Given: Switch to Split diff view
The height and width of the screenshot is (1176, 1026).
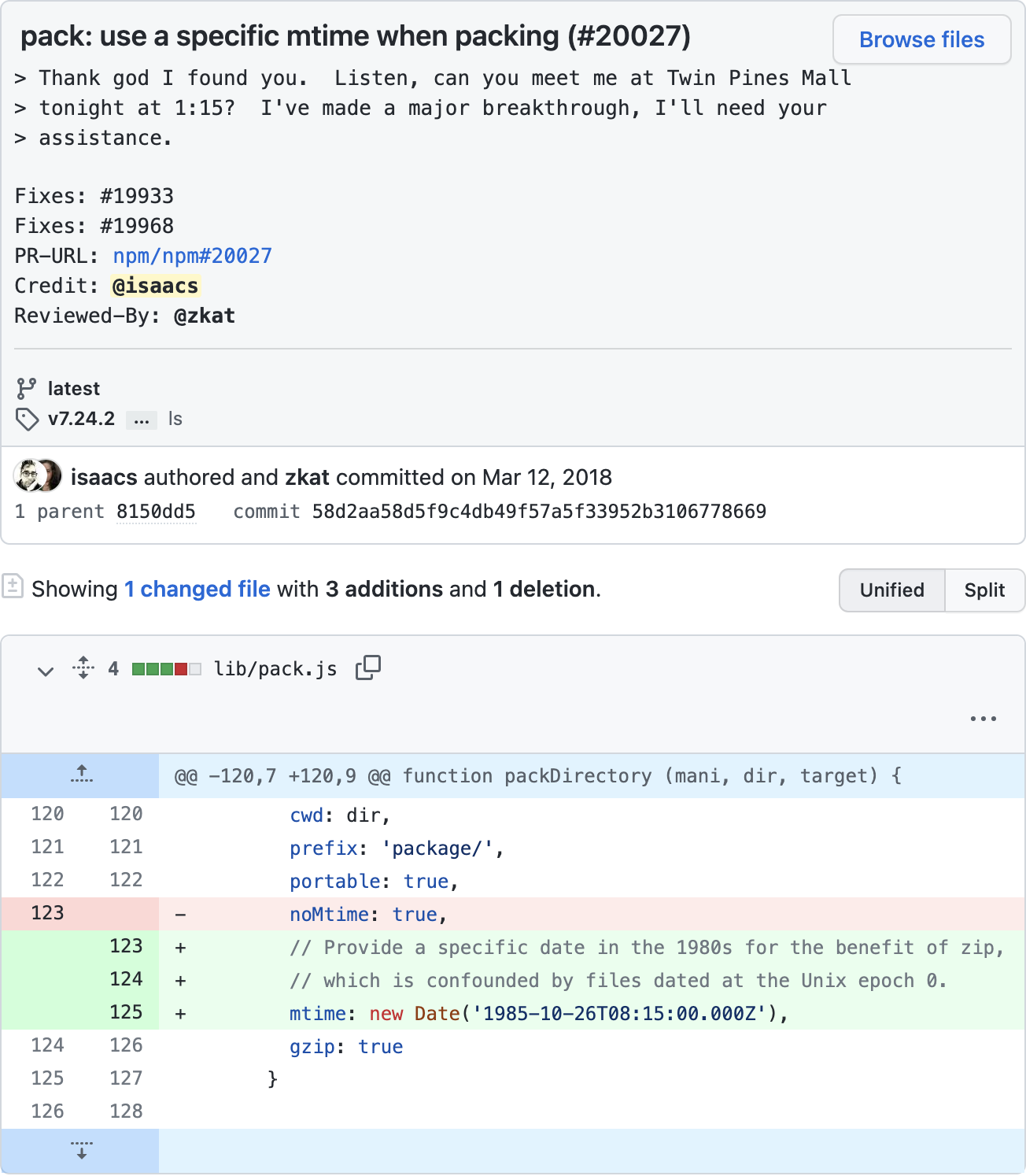Looking at the screenshot, I should point(984,590).
